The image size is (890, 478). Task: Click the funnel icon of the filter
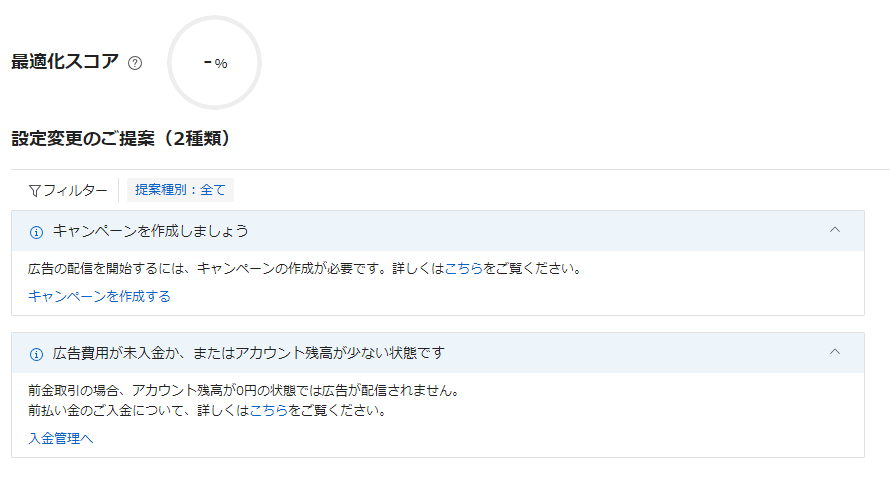pyautogui.click(x=35, y=191)
